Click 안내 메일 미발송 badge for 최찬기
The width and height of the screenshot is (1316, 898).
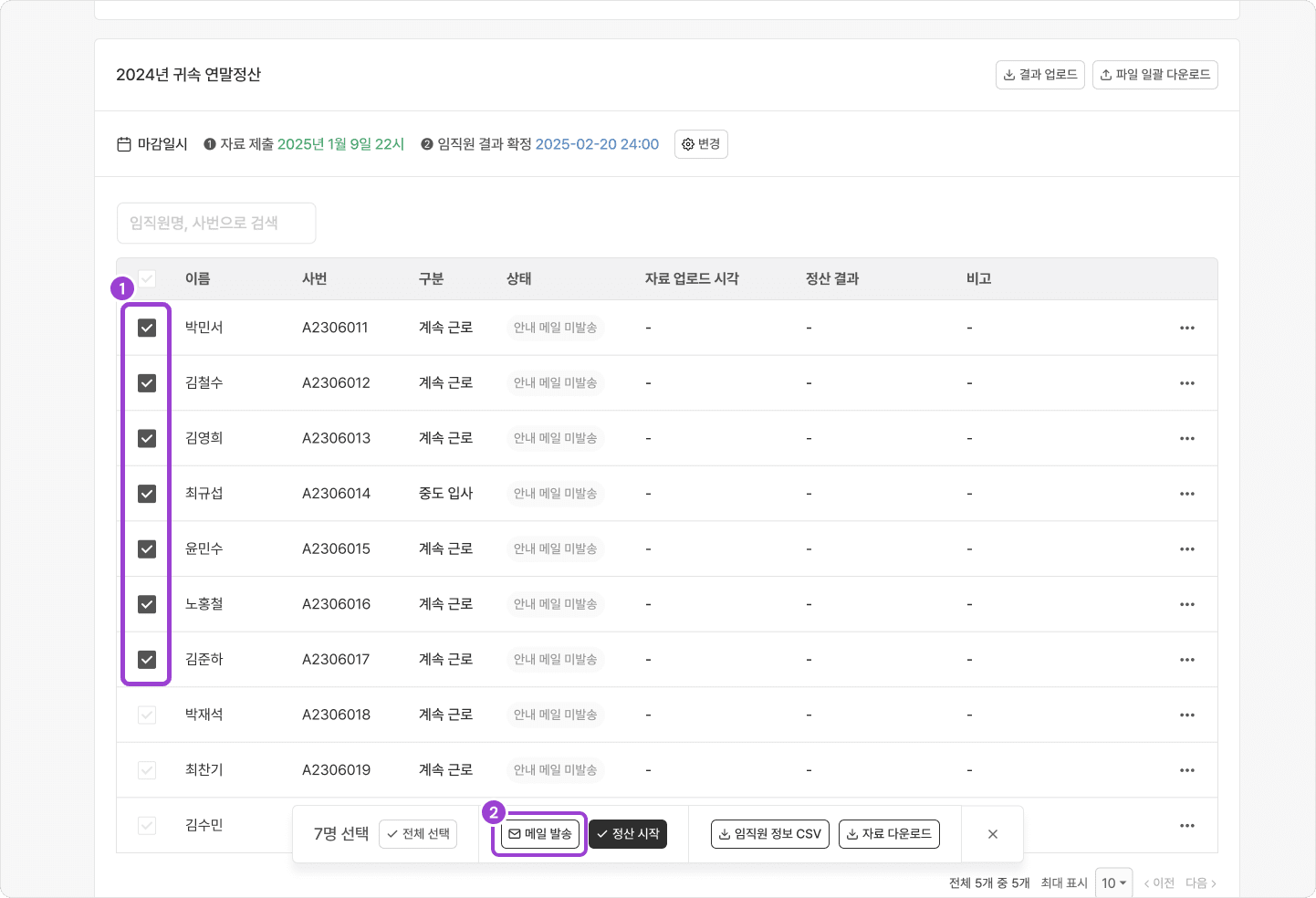555,770
